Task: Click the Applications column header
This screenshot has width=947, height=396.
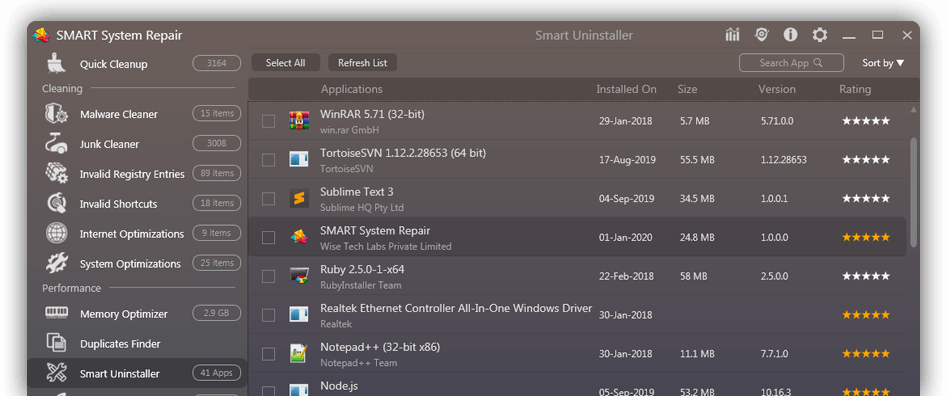Action: pyautogui.click(x=352, y=89)
